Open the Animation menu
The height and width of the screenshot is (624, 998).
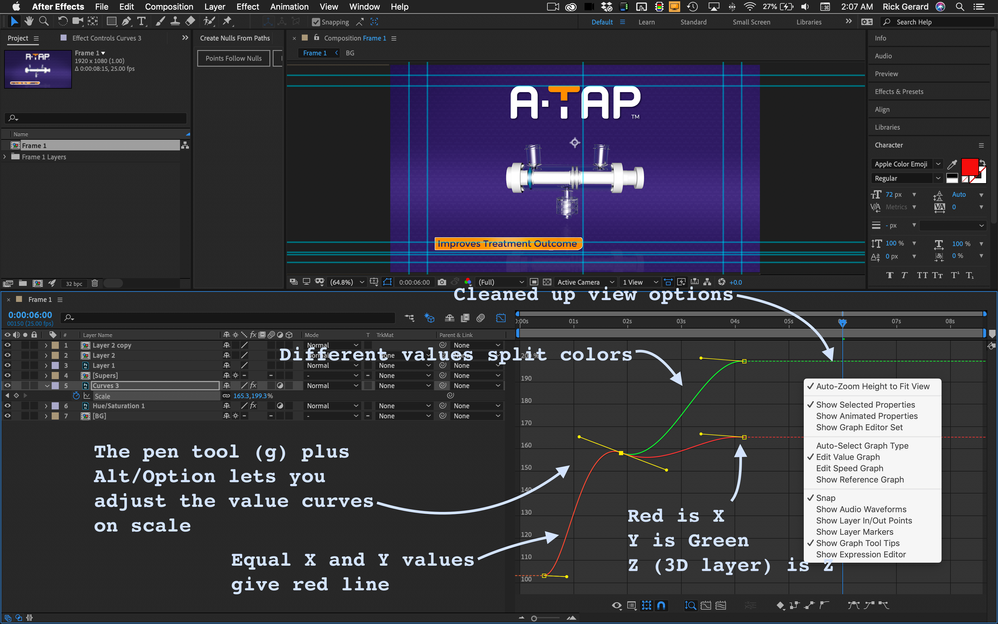click(289, 7)
